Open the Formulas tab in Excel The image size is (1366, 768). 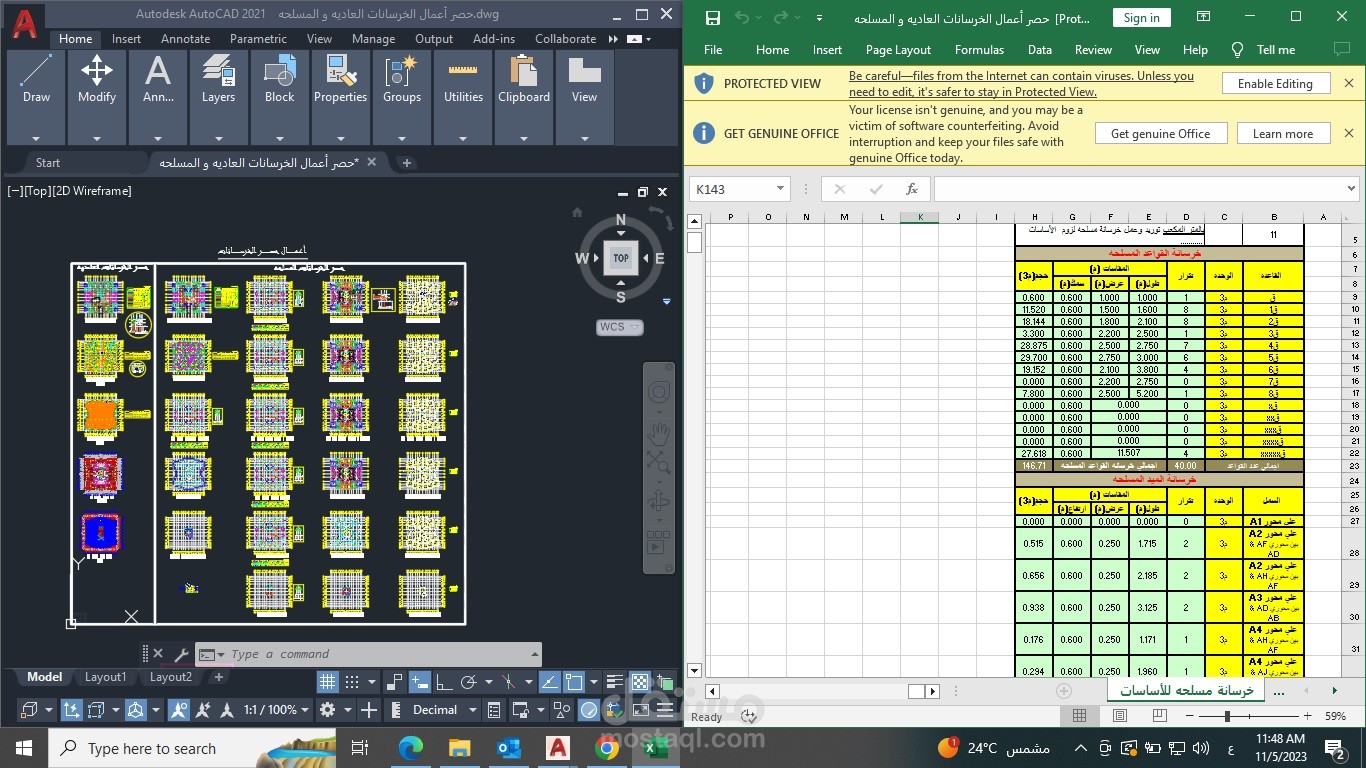(x=979, y=50)
